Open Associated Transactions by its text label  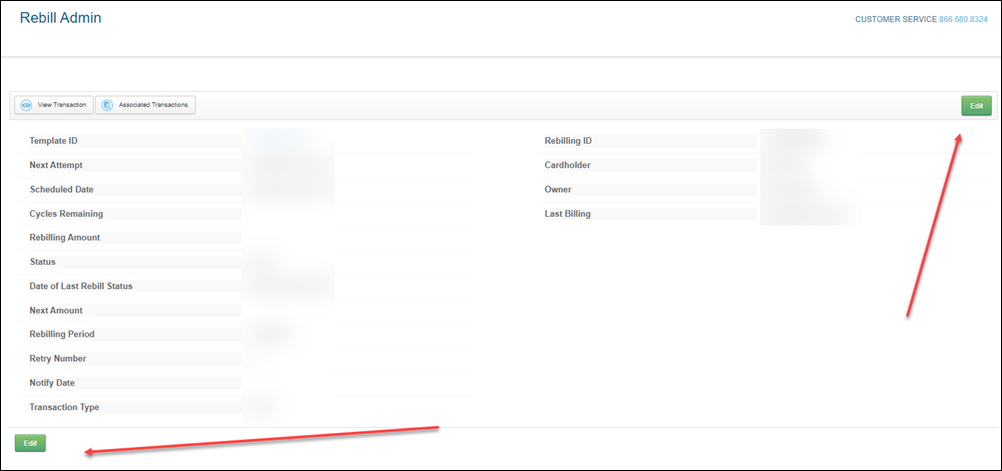pos(153,105)
